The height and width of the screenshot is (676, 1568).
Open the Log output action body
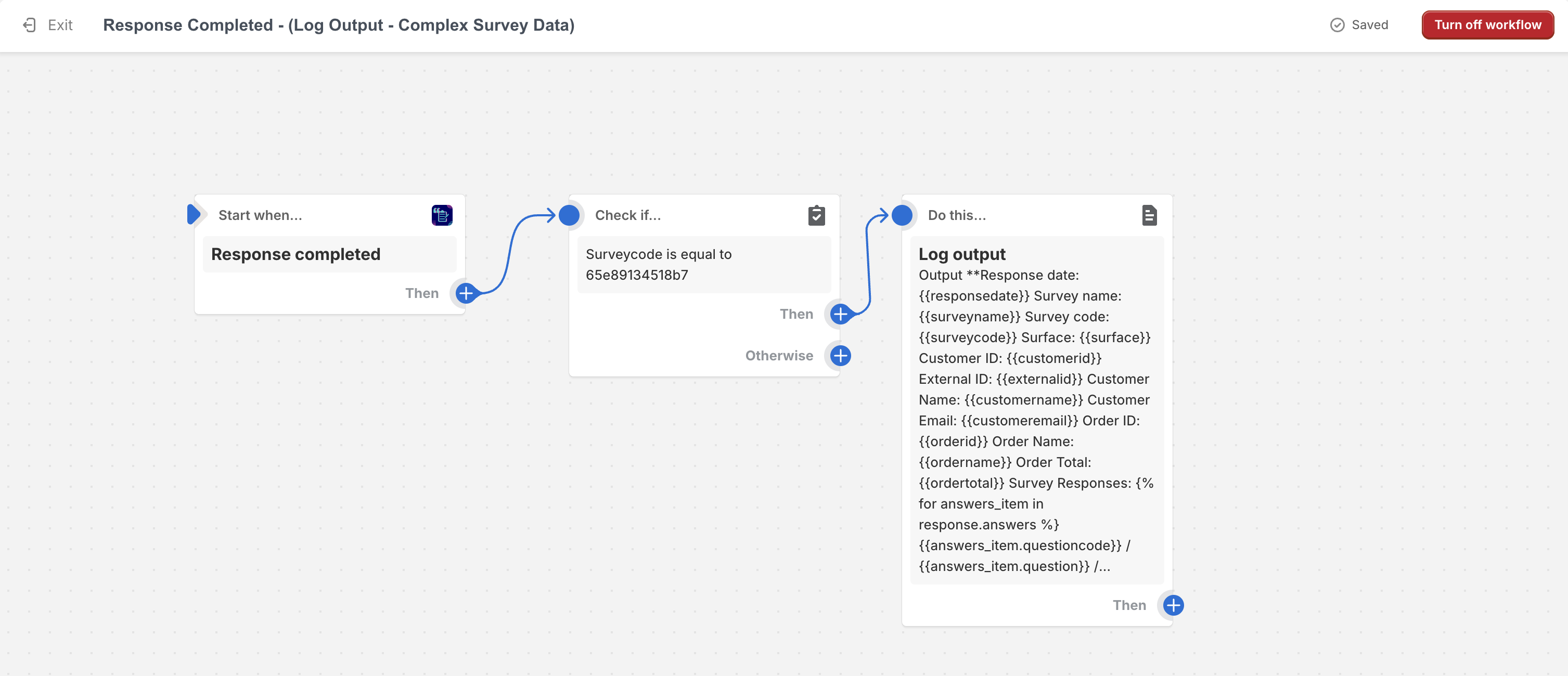(1037, 410)
